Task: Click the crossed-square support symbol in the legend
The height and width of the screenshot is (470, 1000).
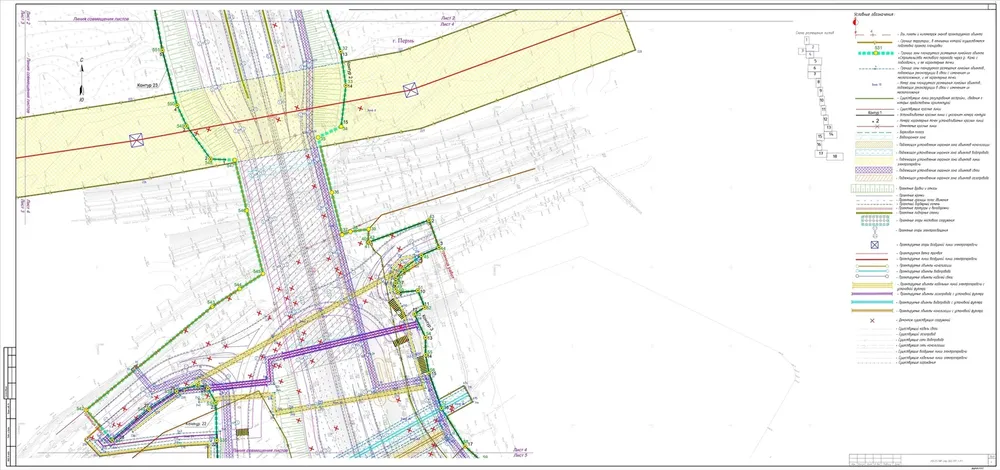Action: click(x=874, y=245)
